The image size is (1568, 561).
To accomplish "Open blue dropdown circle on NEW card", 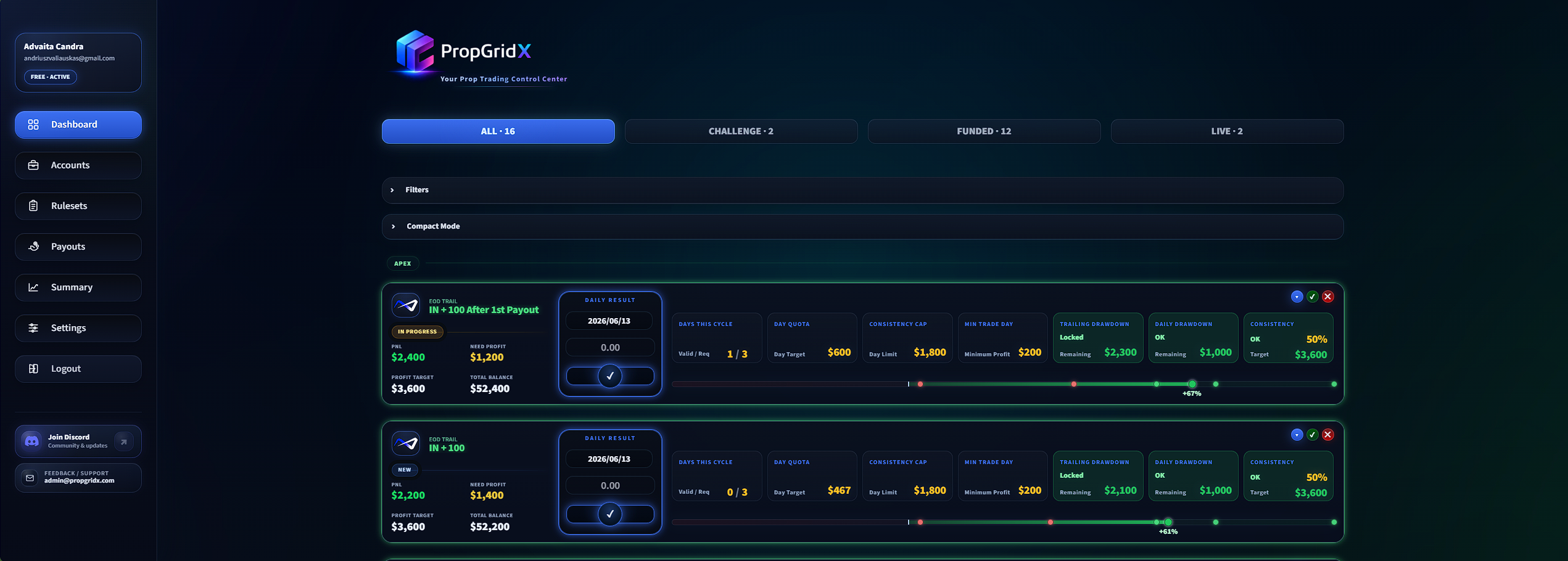I will [1297, 435].
